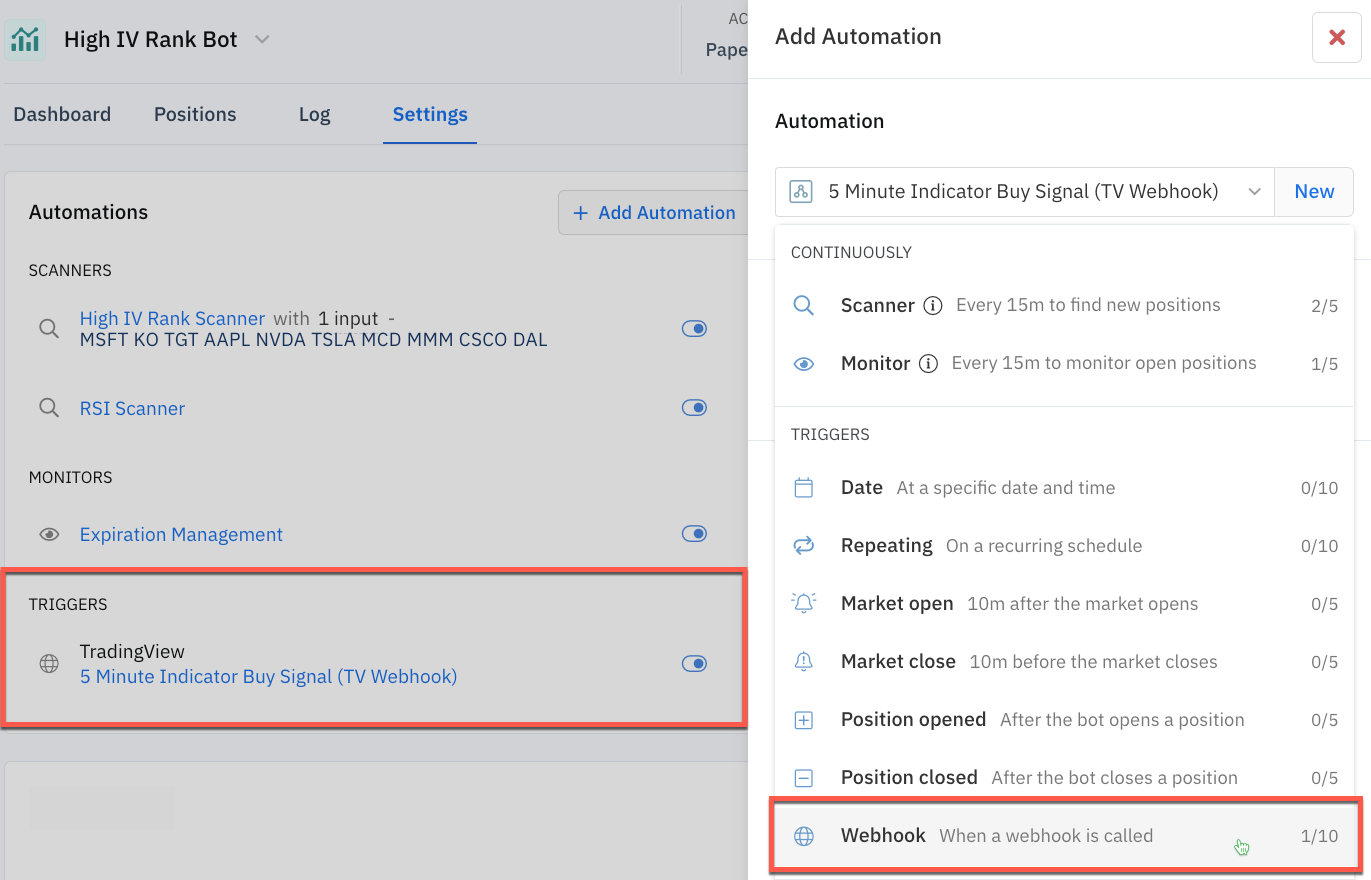
Task: Expand the High IV Rank Bot chevron
Action: [x=262, y=40]
